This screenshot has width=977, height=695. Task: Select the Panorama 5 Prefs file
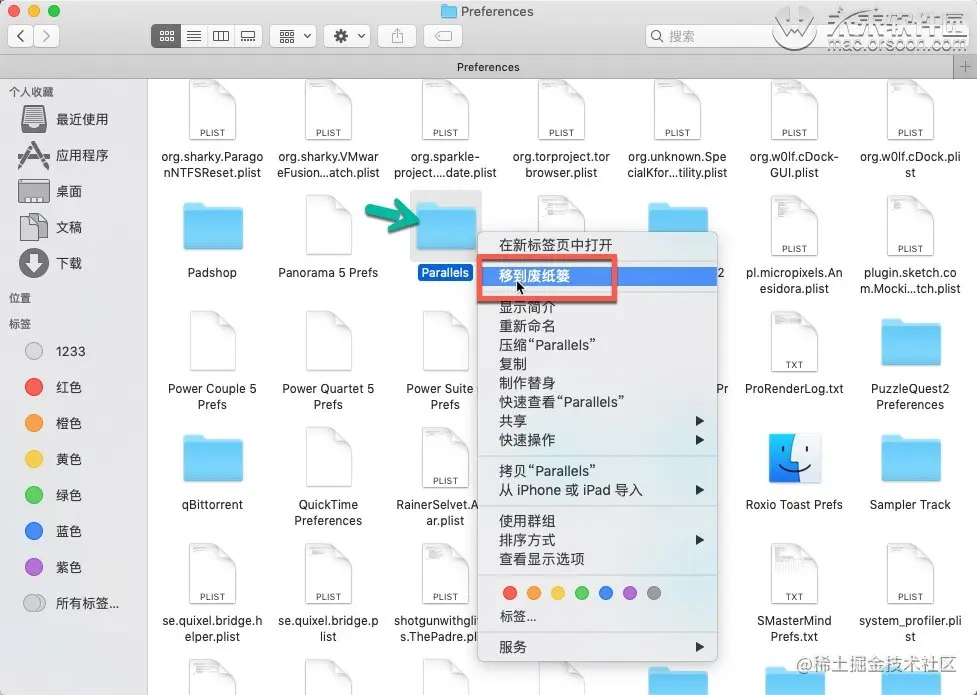click(x=328, y=238)
